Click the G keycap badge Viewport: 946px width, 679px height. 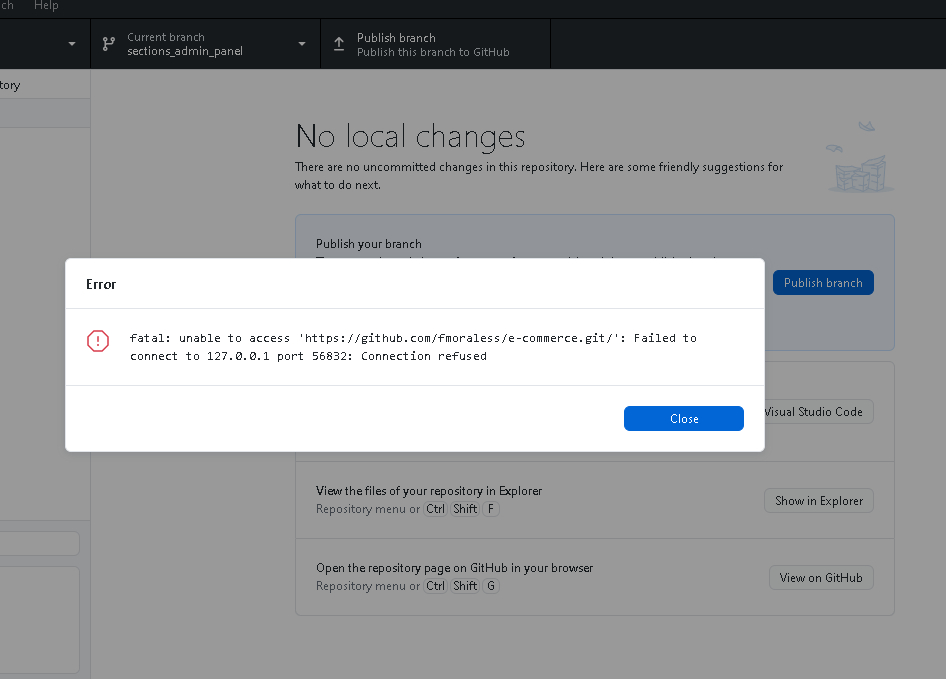(491, 585)
